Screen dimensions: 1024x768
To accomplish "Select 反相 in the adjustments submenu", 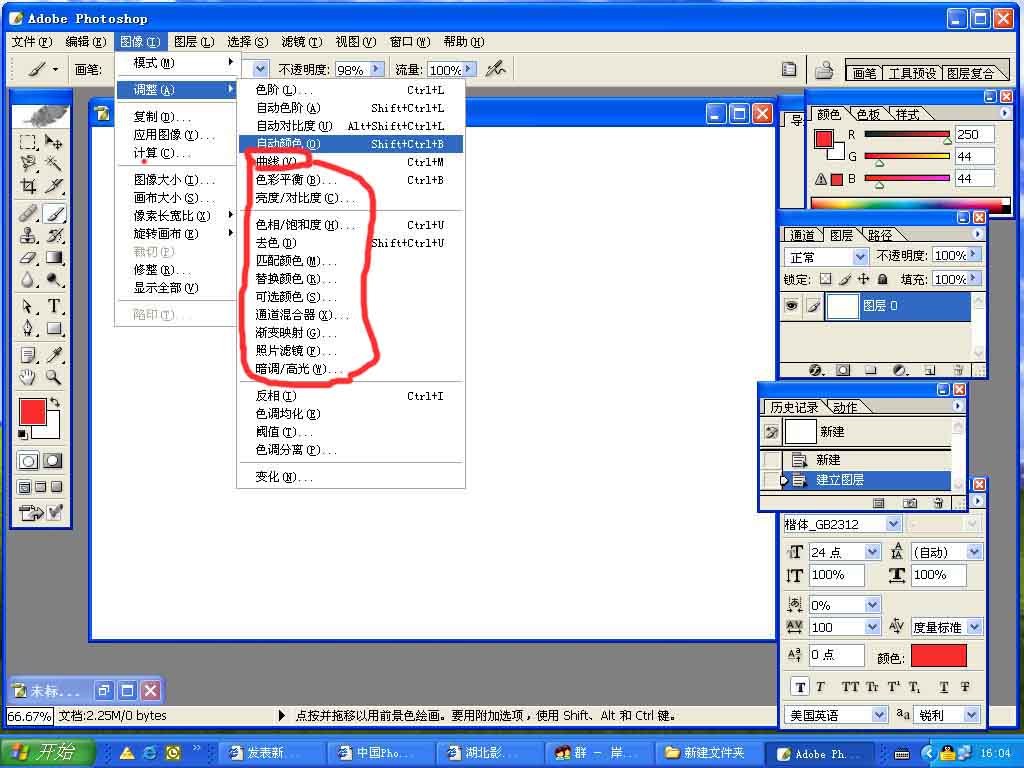I will [x=351, y=396].
